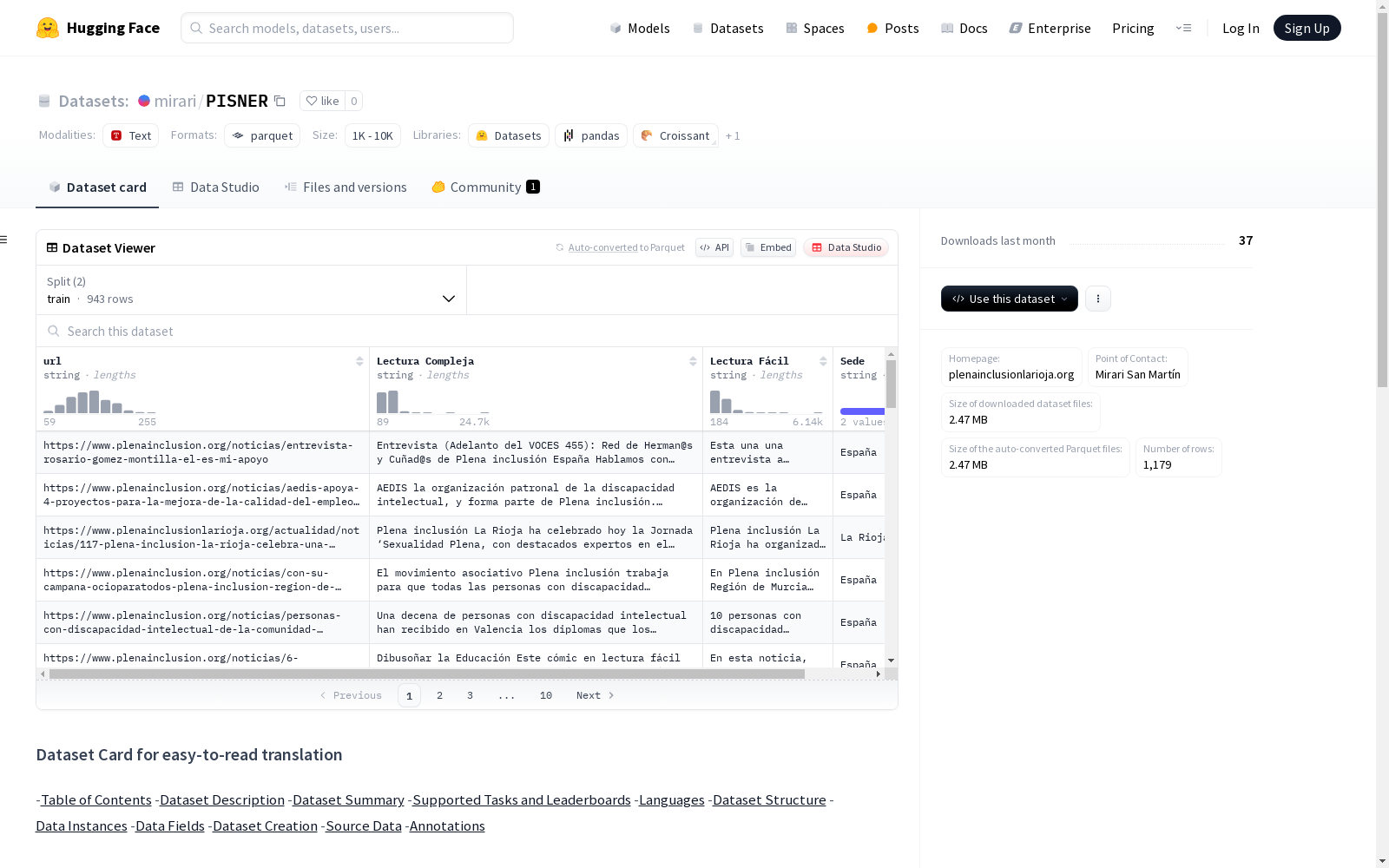Go to page 10 of dataset viewer
Screen dimensions: 1389x868
(x=546, y=695)
